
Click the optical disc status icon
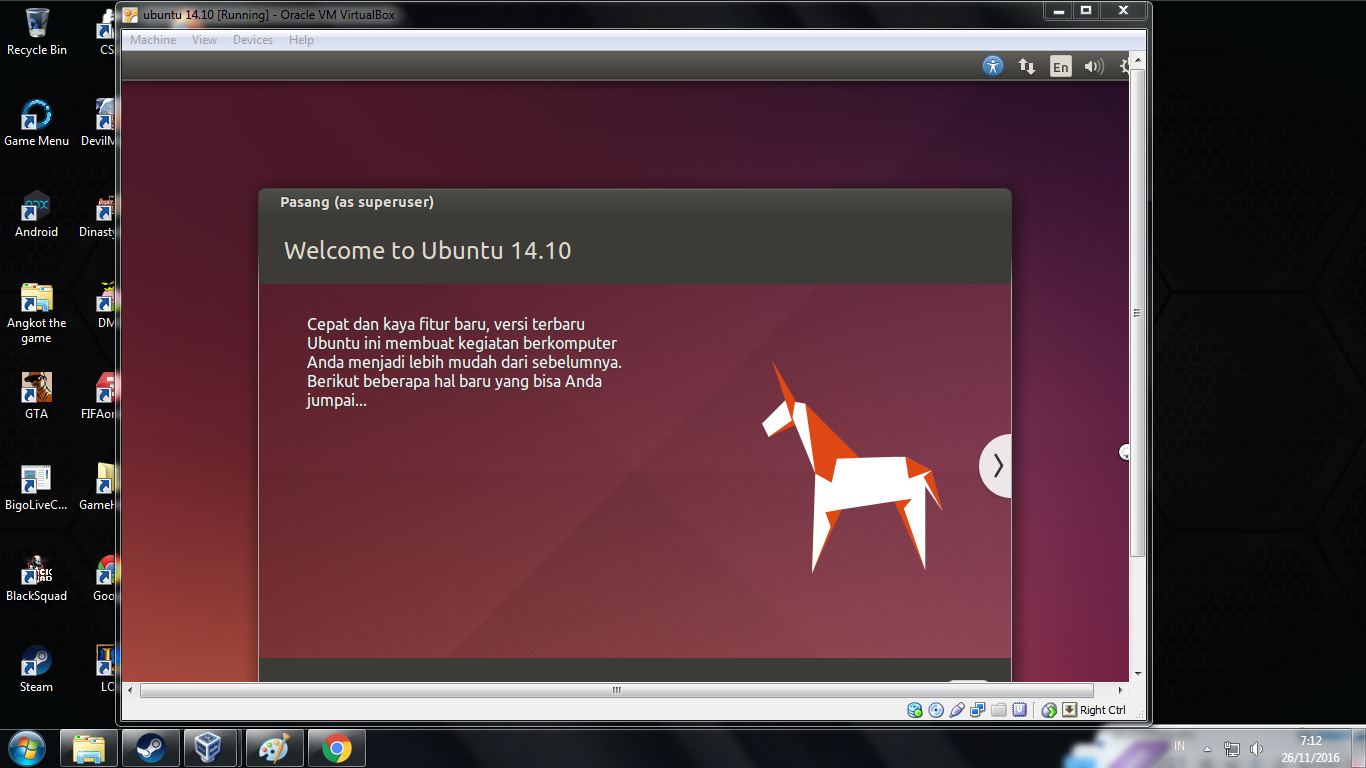[936, 710]
